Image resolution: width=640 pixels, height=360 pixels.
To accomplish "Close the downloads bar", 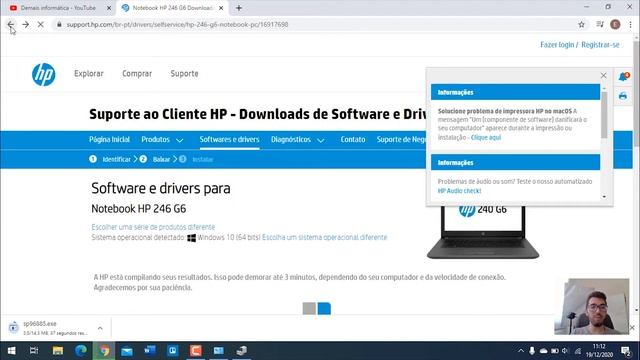I will (x=632, y=328).
